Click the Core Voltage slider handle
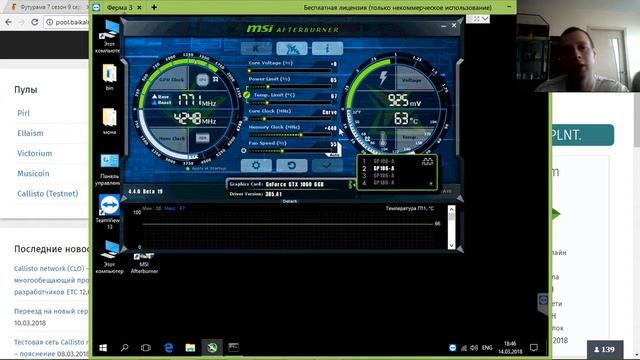Image resolution: width=640 pixels, height=360 pixels. click(x=249, y=71)
